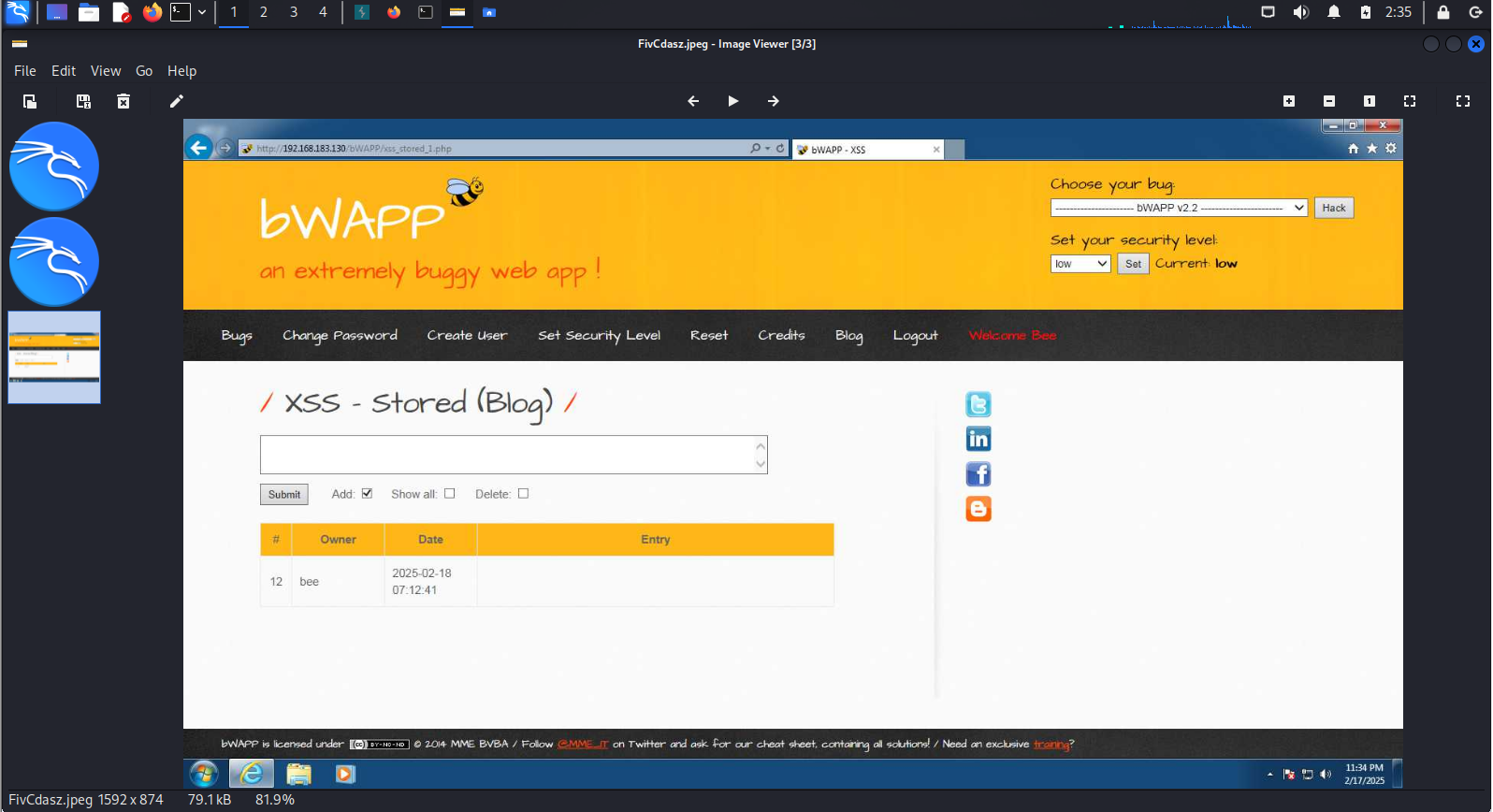Click the 2:35 panel clock
1493x812 pixels.
(1399, 12)
